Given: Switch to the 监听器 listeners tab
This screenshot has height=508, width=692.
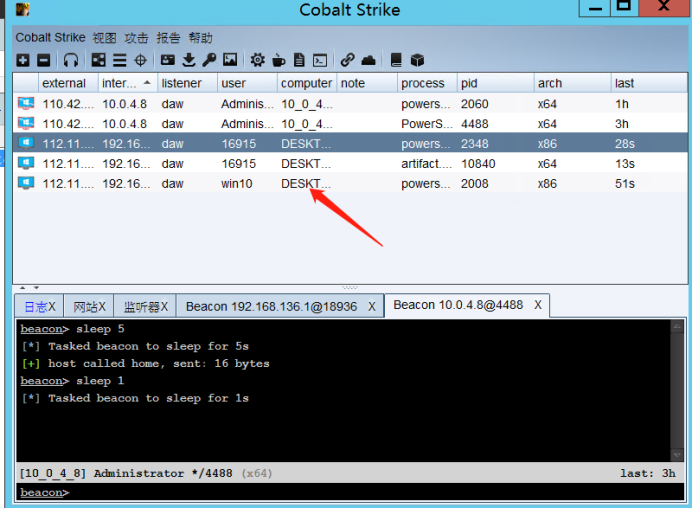Looking at the screenshot, I should [x=145, y=306].
